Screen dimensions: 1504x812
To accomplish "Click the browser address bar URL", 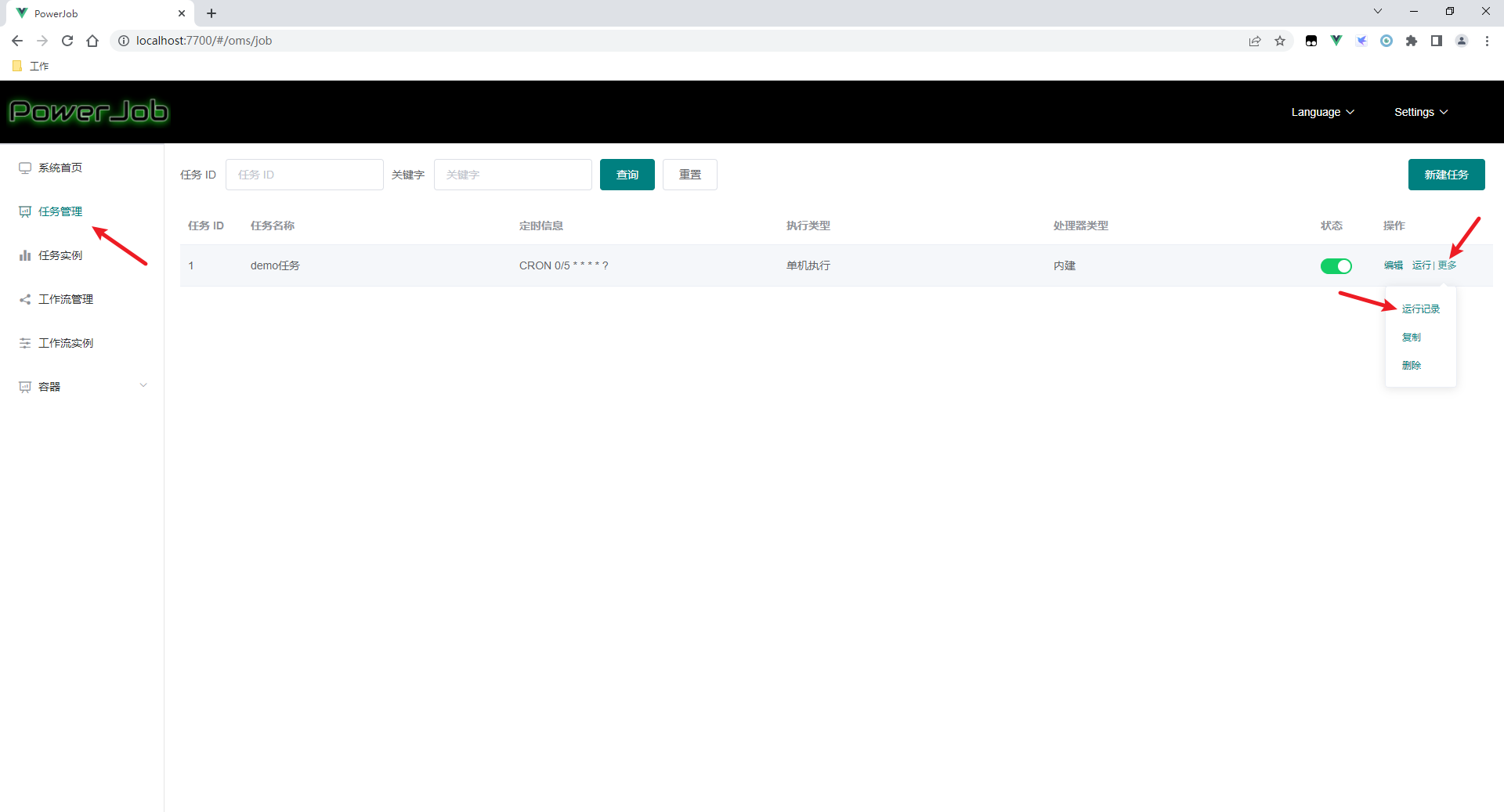I will (x=204, y=41).
